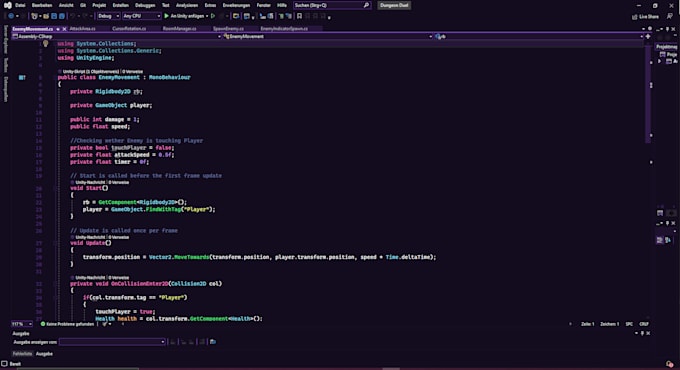Screen dimensions: 680x370
Task: Click the lightbulb quick actions icon
Action: (x=46, y=43)
